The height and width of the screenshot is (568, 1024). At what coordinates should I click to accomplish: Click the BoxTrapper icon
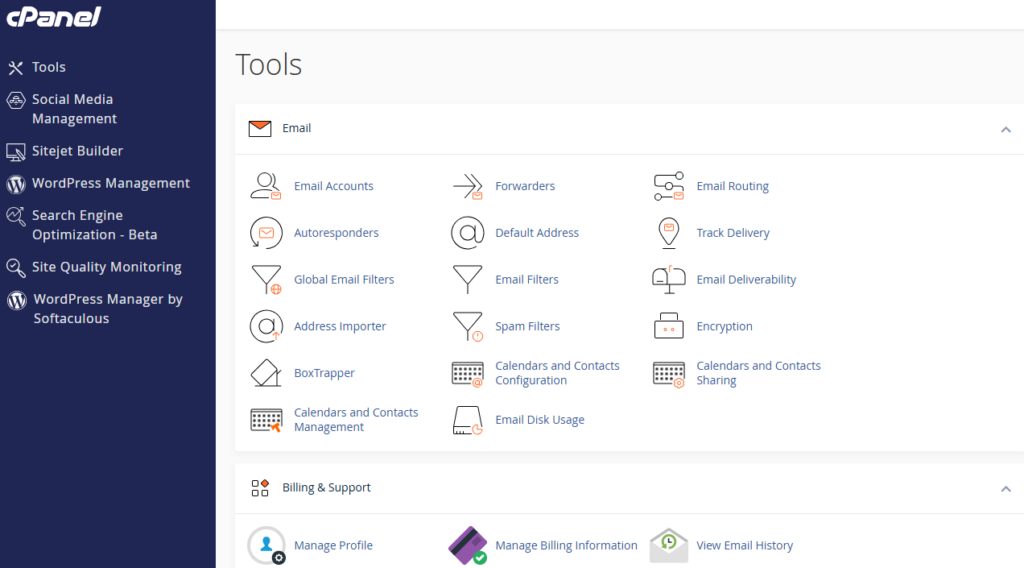[x=266, y=373]
